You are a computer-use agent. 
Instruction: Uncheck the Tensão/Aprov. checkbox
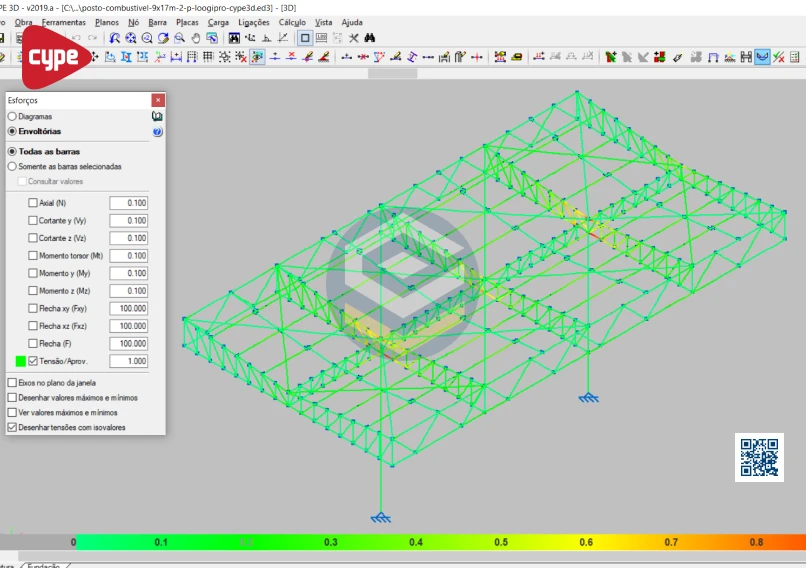[x=33, y=361]
